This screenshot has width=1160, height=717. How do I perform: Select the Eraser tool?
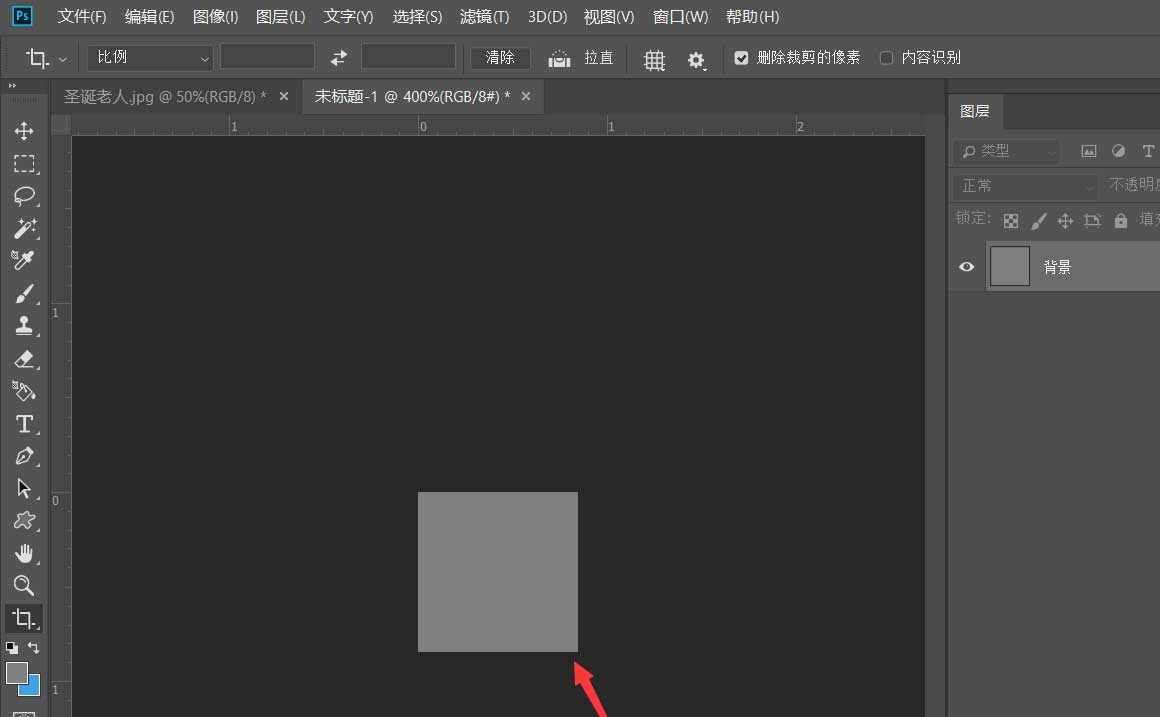pyautogui.click(x=24, y=359)
